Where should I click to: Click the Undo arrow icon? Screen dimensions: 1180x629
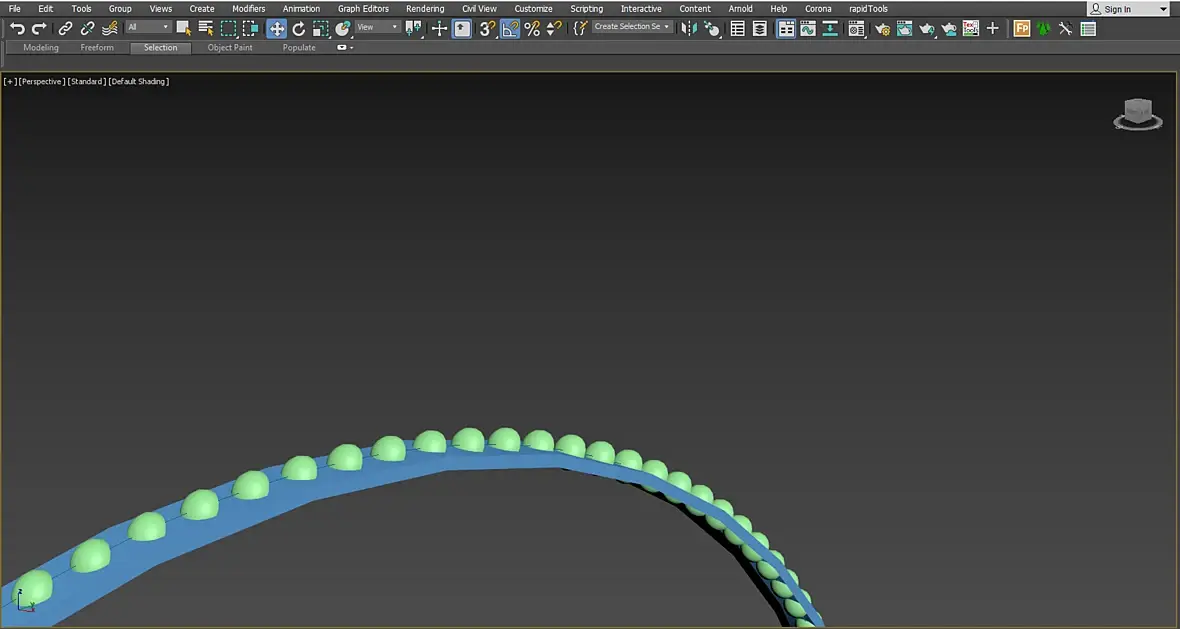(x=17, y=29)
